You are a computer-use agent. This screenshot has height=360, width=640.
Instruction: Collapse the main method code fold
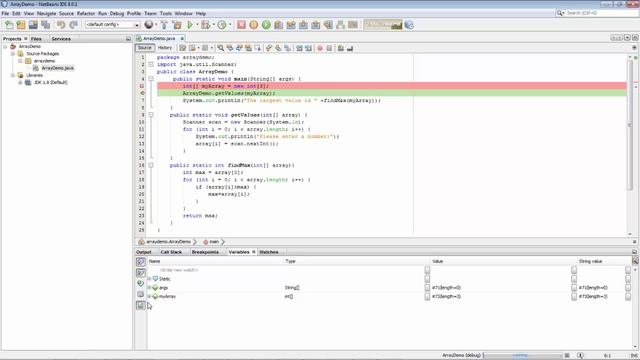click(151, 79)
